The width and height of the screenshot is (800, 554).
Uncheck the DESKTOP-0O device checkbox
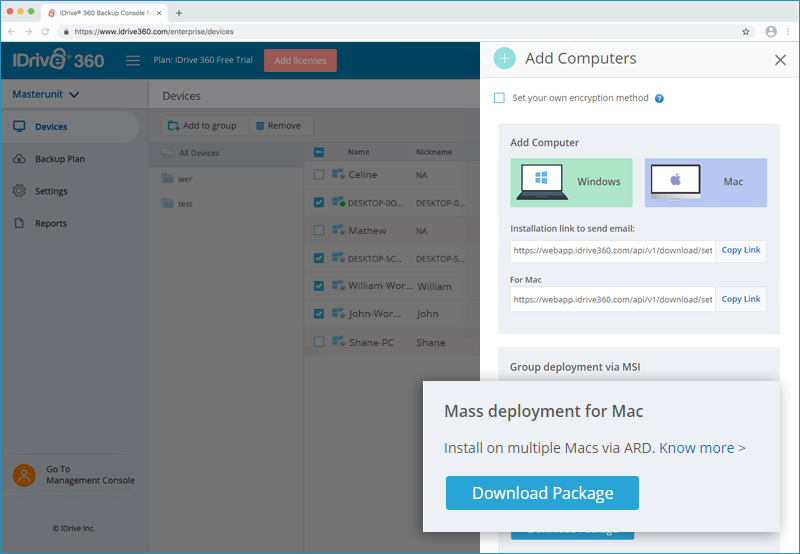(319, 203)
